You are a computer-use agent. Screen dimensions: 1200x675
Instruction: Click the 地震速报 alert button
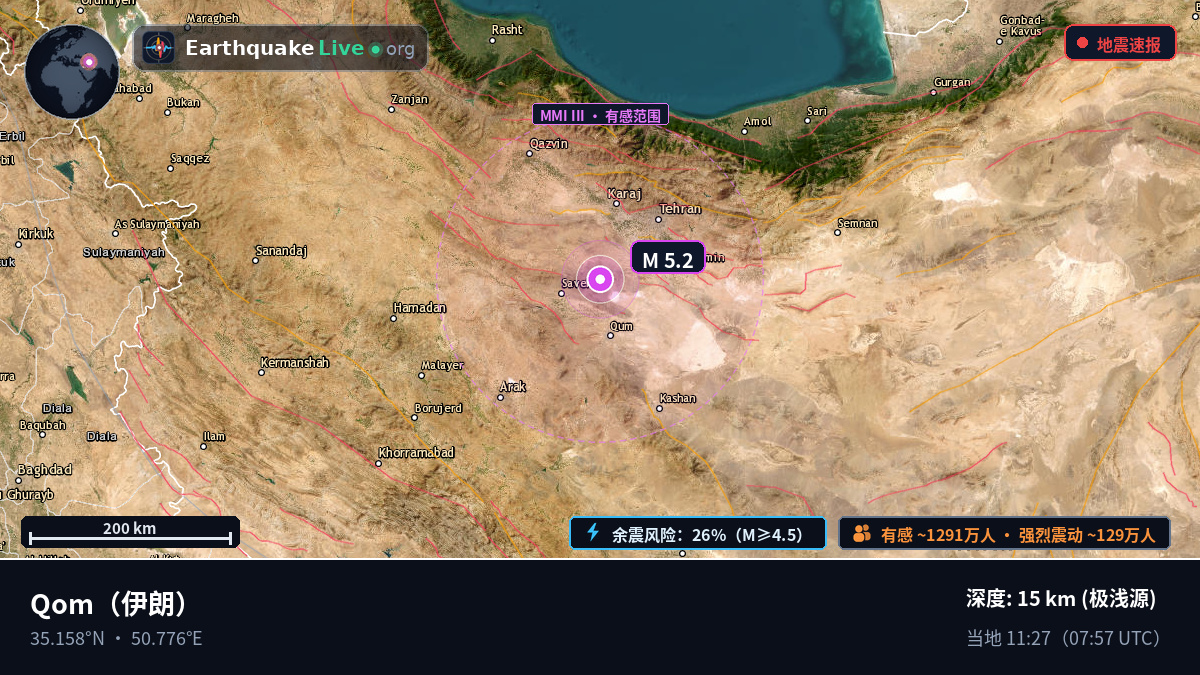click(1120, 43)
